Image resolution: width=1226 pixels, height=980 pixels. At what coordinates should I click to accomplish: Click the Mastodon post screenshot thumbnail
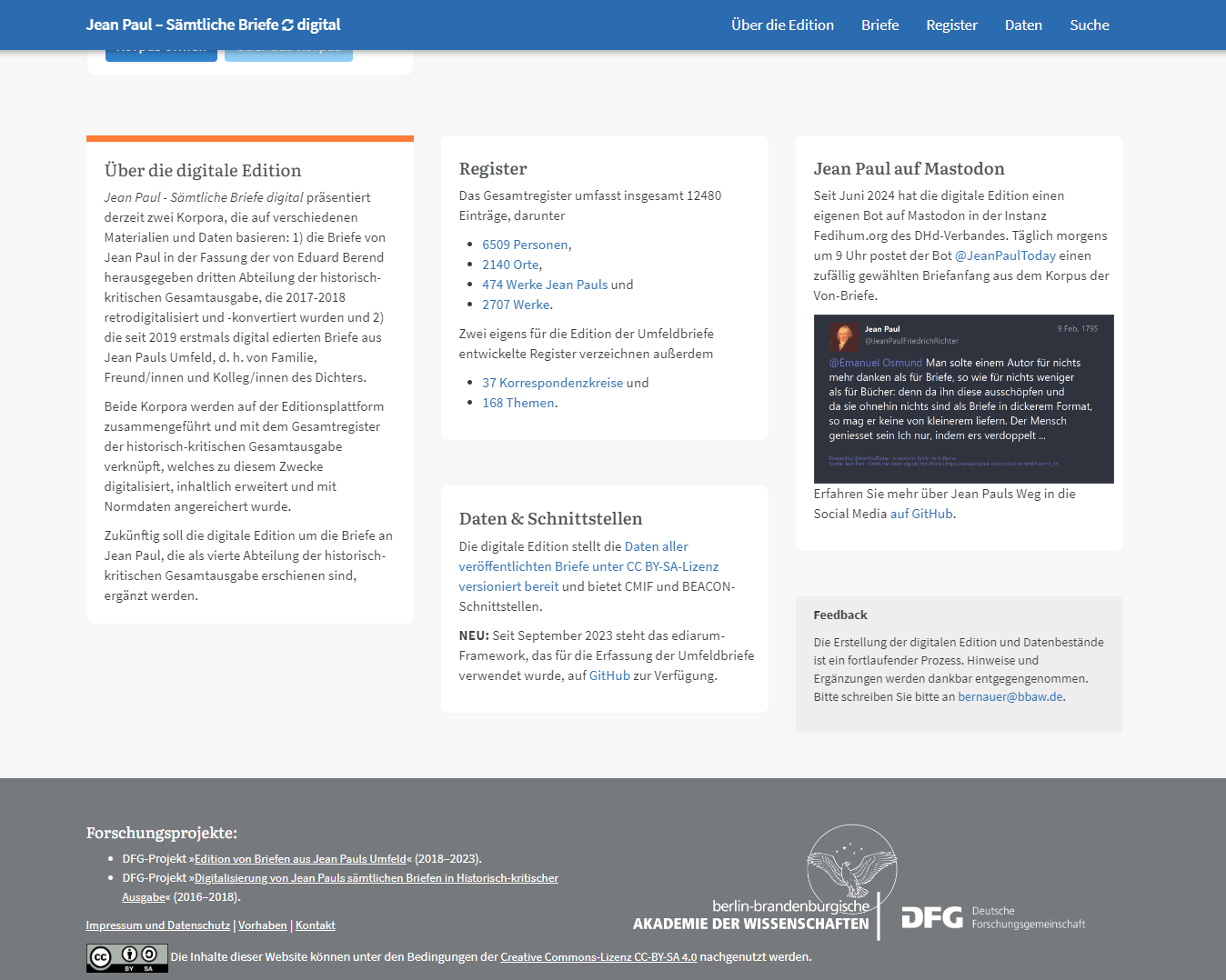963,399
